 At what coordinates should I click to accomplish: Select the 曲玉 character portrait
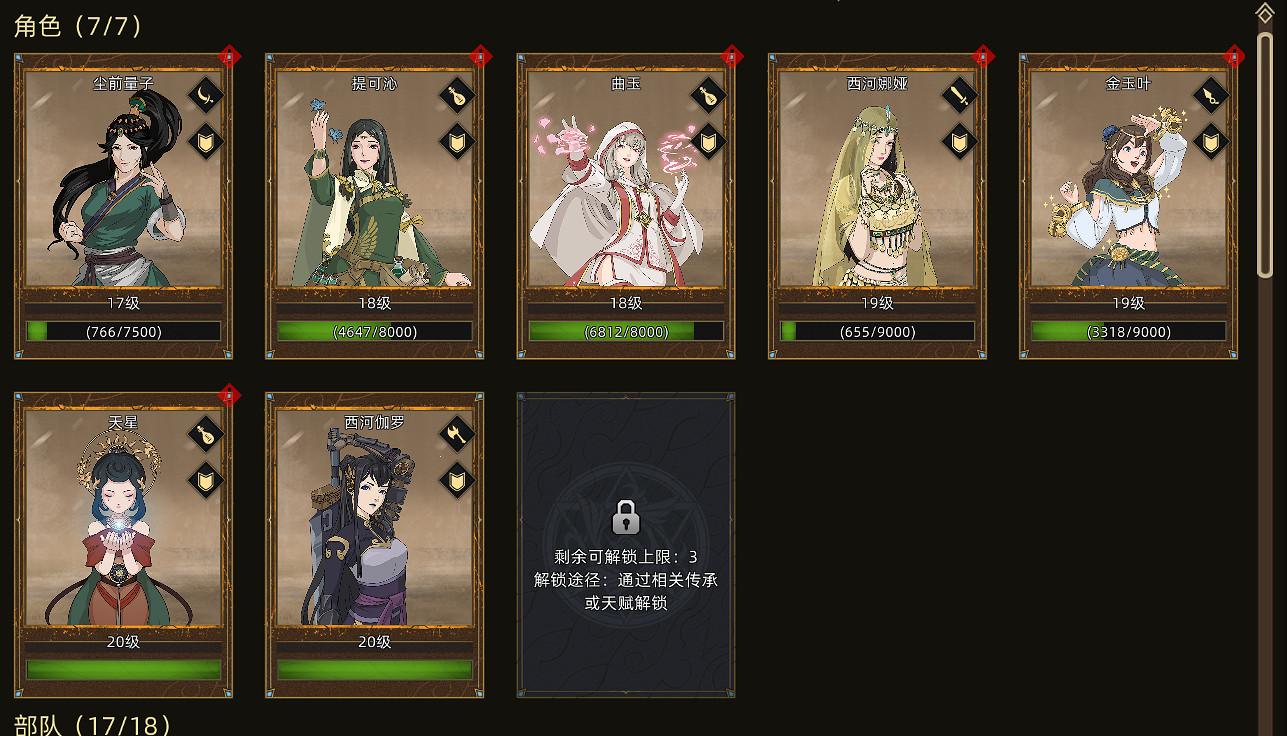click(x=626, y=185)
